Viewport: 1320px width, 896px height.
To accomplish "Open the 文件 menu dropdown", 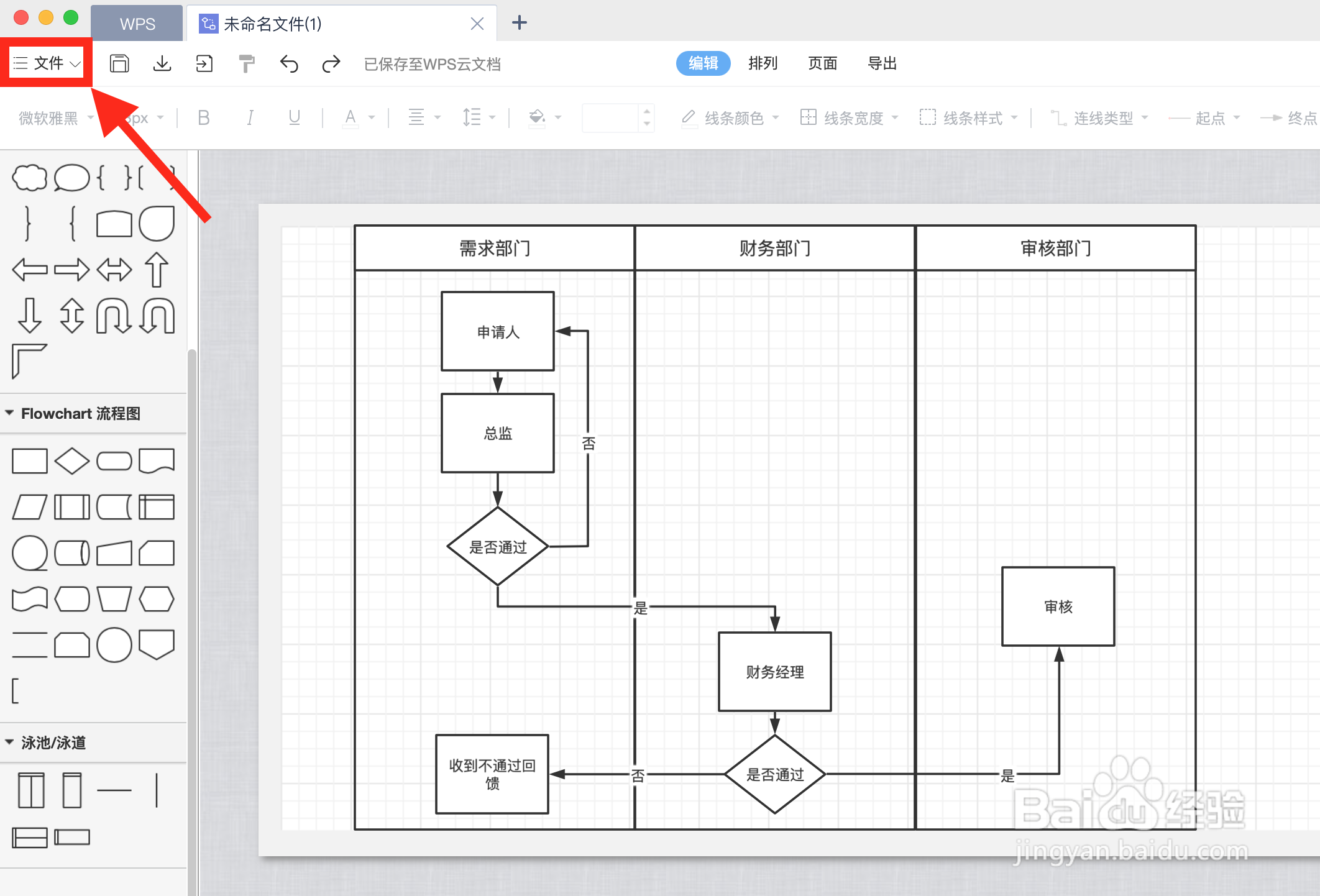I will click(47, 63).
